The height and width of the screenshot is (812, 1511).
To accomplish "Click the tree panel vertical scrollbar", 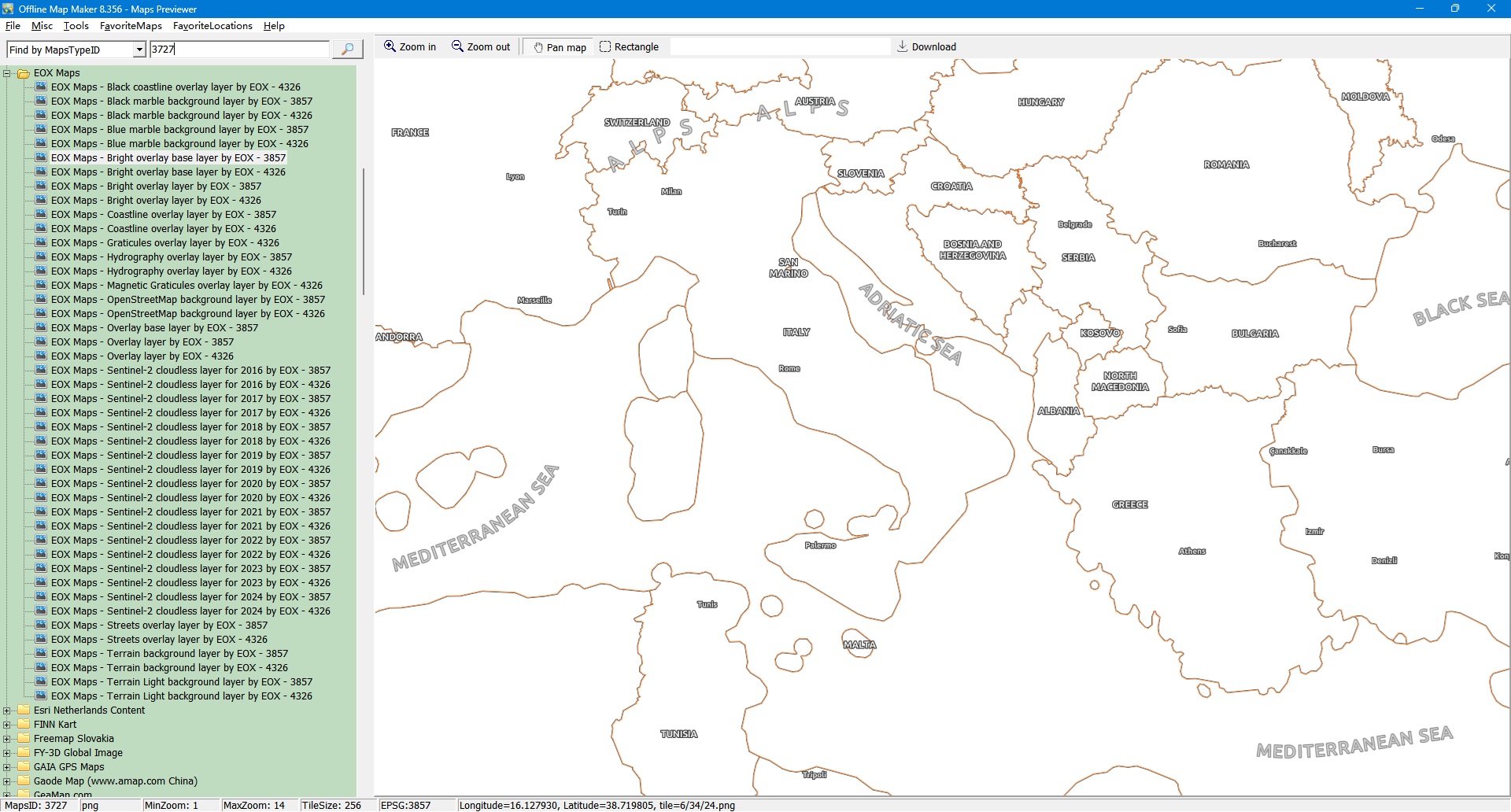I will point(363,231).
